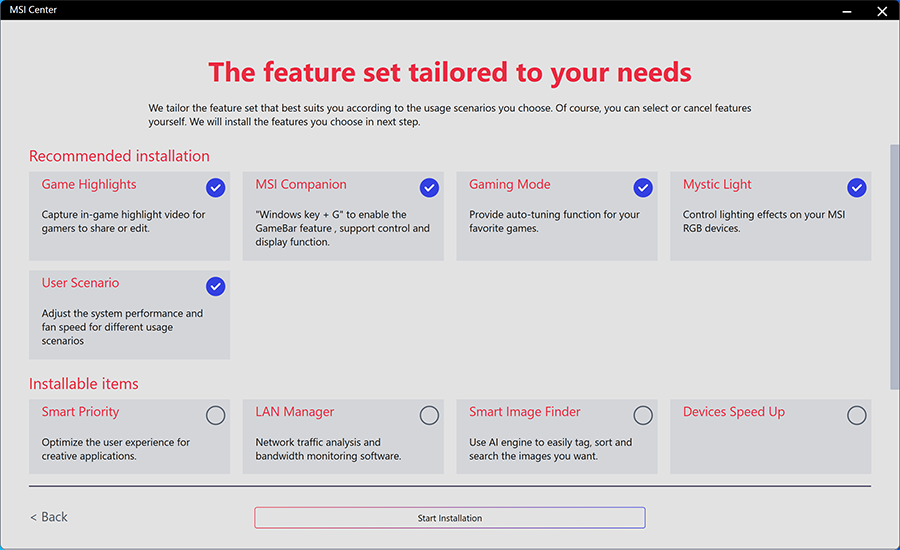Select the Smart Priority radio circle
Image resolution: width=900 pixels, height=550 pixels.
click(x=215, y=415)
